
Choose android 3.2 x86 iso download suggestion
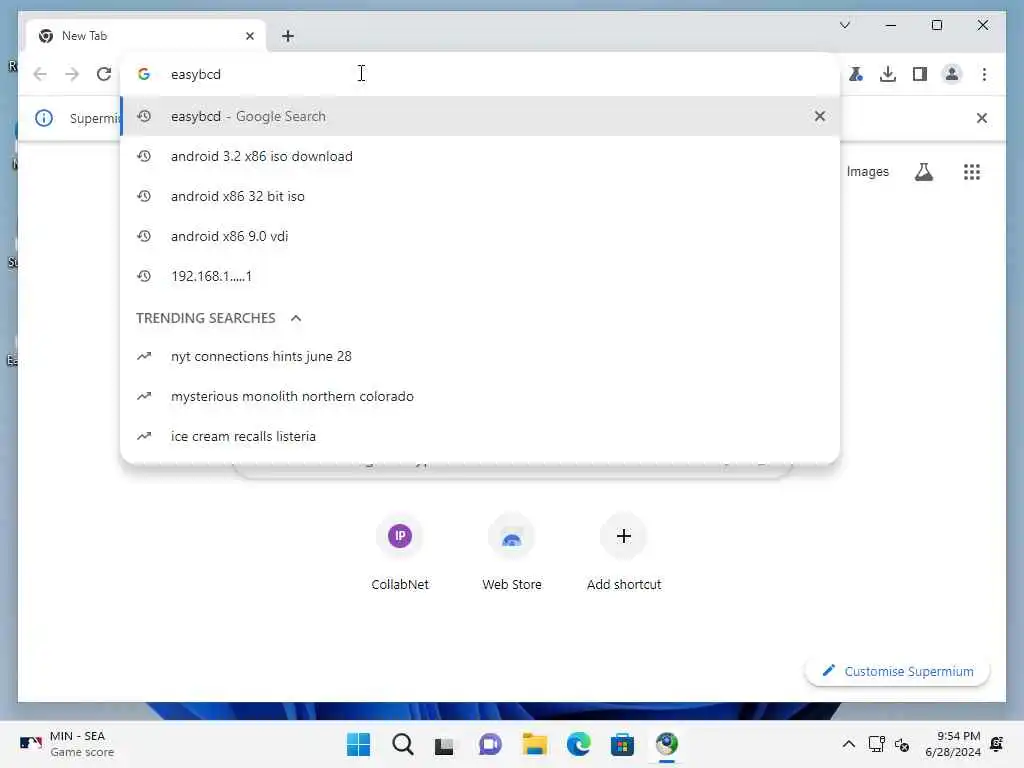(x=480, y=156)
